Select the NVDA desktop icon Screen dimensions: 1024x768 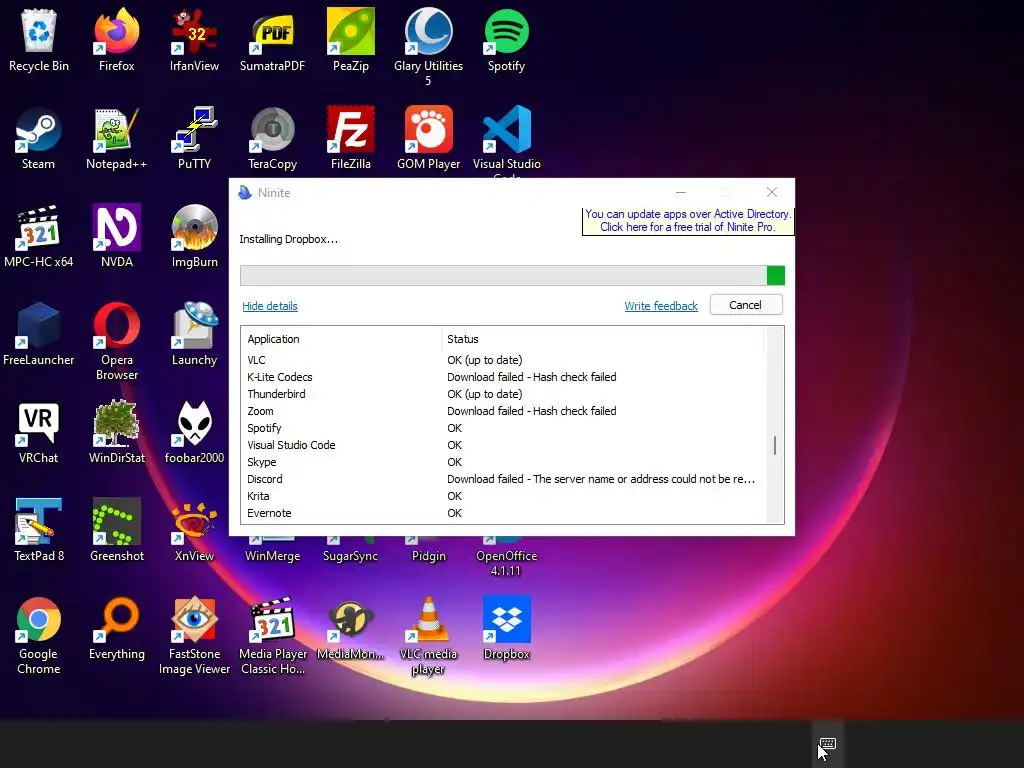click(x=116, y=227)
